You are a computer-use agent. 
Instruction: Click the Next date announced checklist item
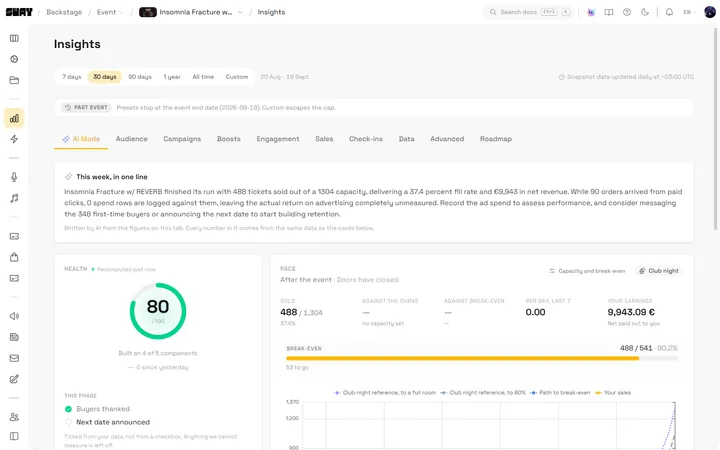click(x=107, y=422)
